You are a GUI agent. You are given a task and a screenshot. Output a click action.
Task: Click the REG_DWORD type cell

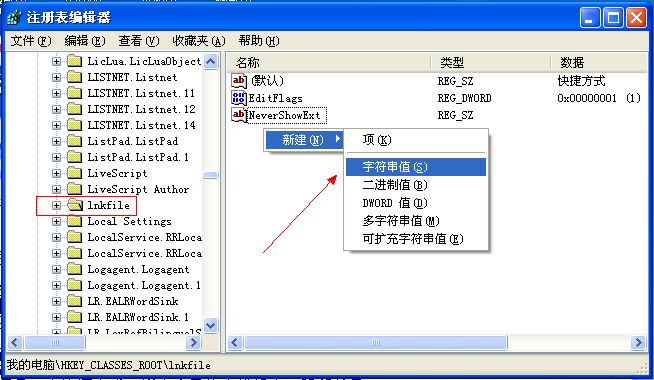coord(464,98)
